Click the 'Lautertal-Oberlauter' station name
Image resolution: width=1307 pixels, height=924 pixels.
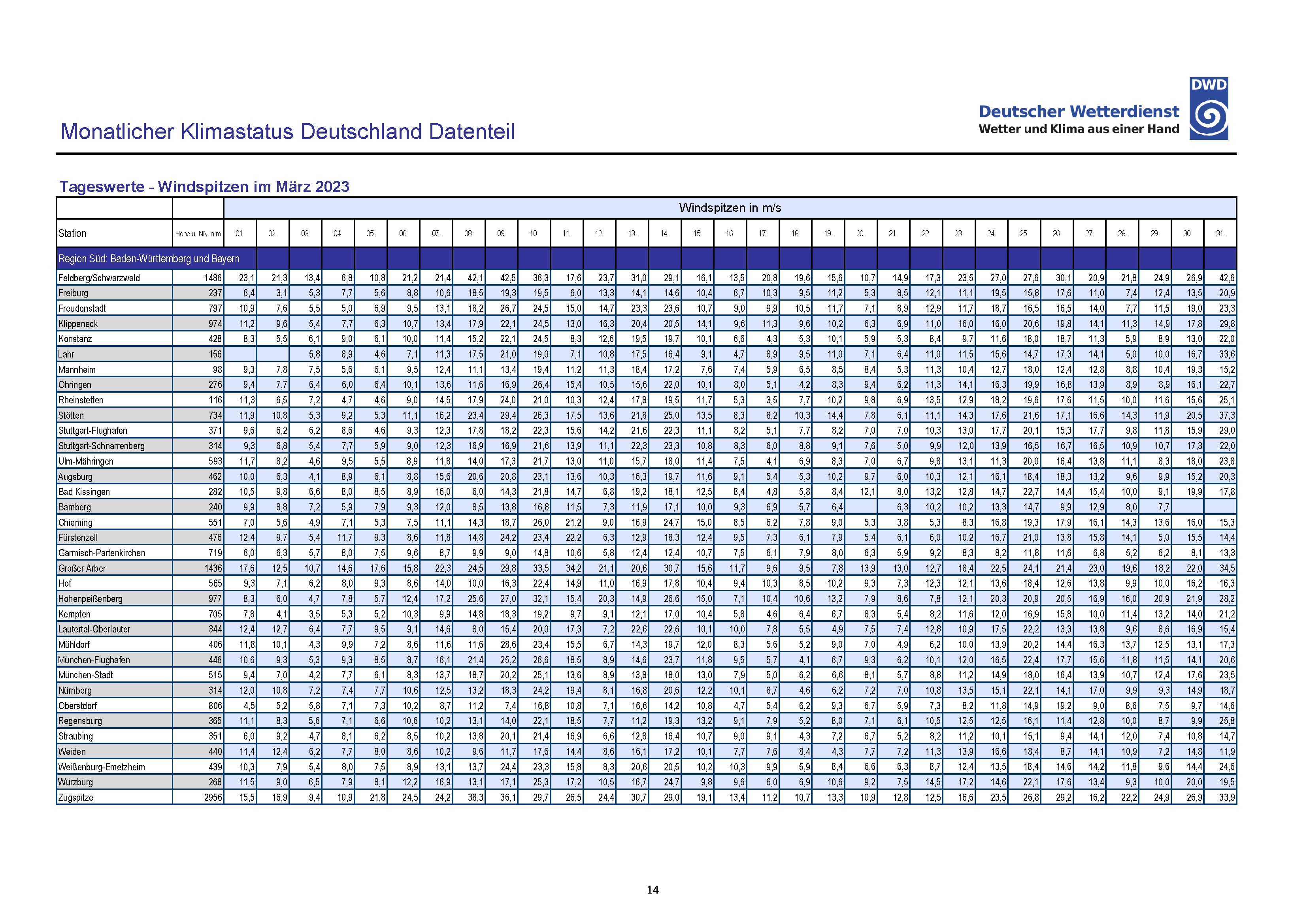click(x=94, y=629)
